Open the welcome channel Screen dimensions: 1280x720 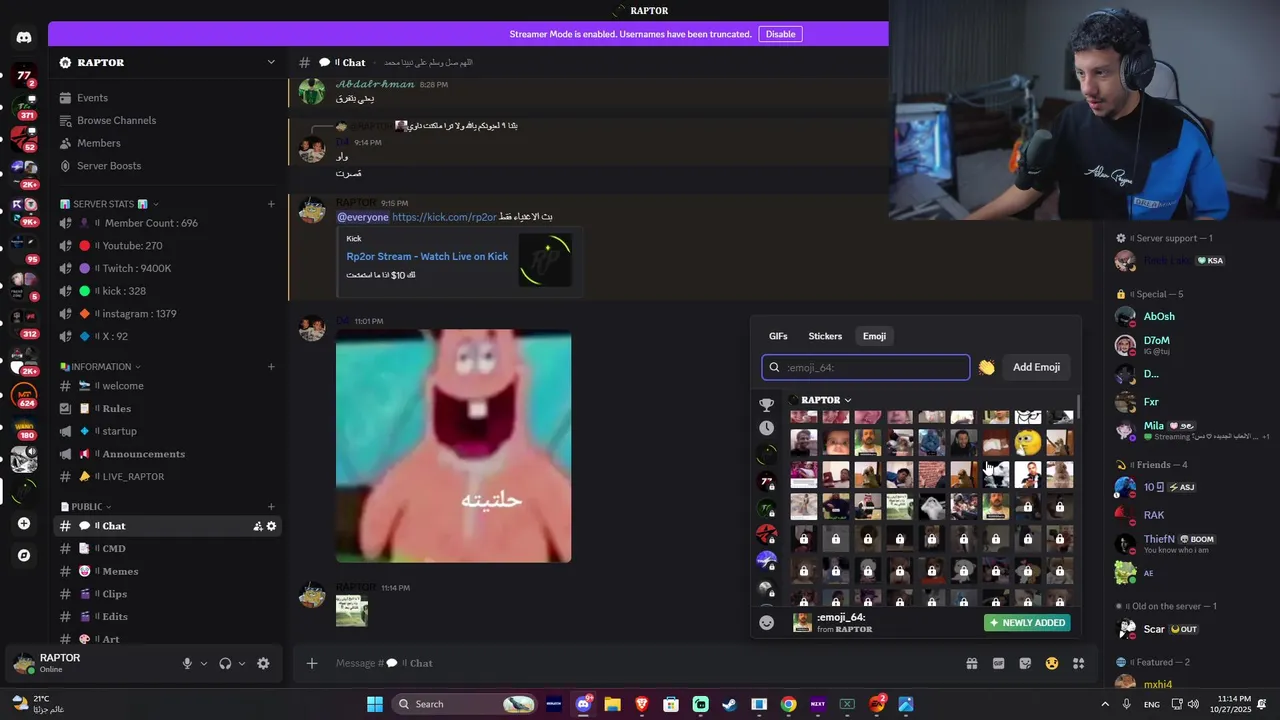(168, 386)
